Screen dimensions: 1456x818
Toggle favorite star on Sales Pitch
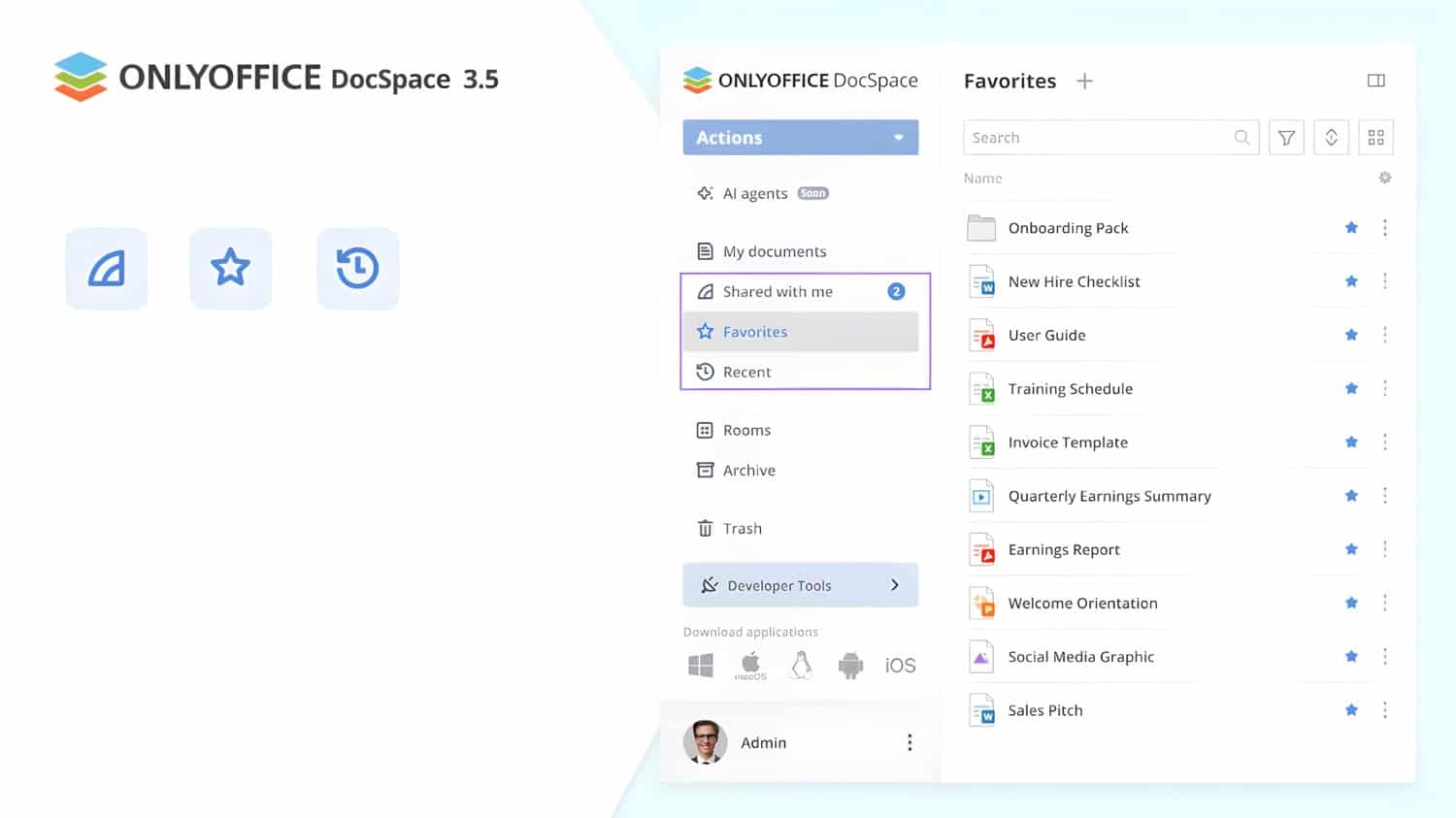tap(1351, 710)
